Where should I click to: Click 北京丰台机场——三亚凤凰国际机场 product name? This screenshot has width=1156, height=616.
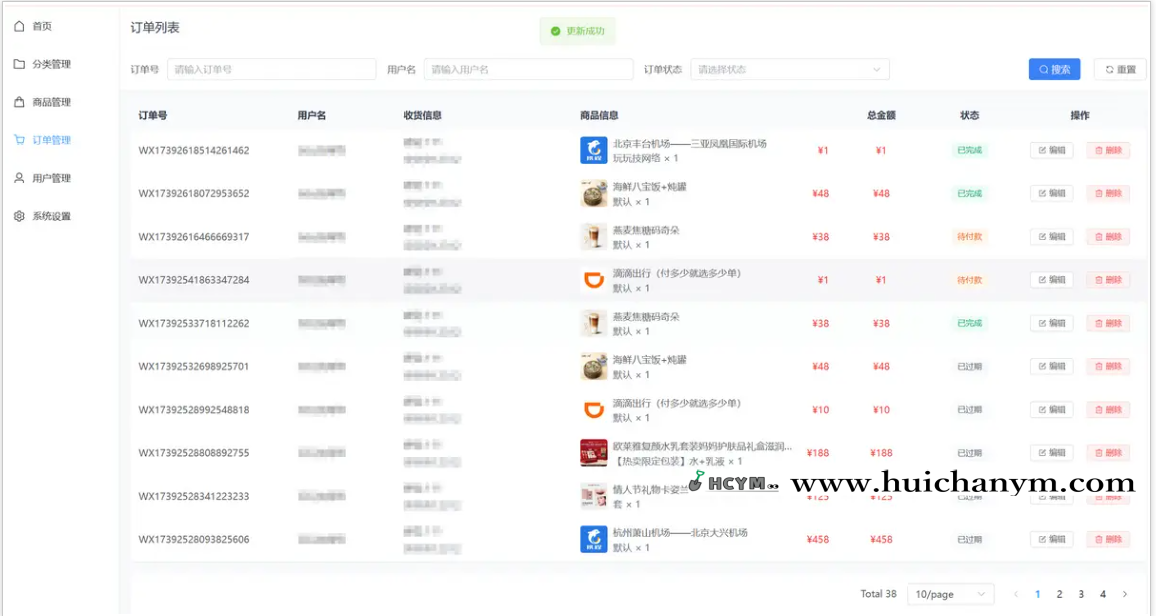(689, 144)
